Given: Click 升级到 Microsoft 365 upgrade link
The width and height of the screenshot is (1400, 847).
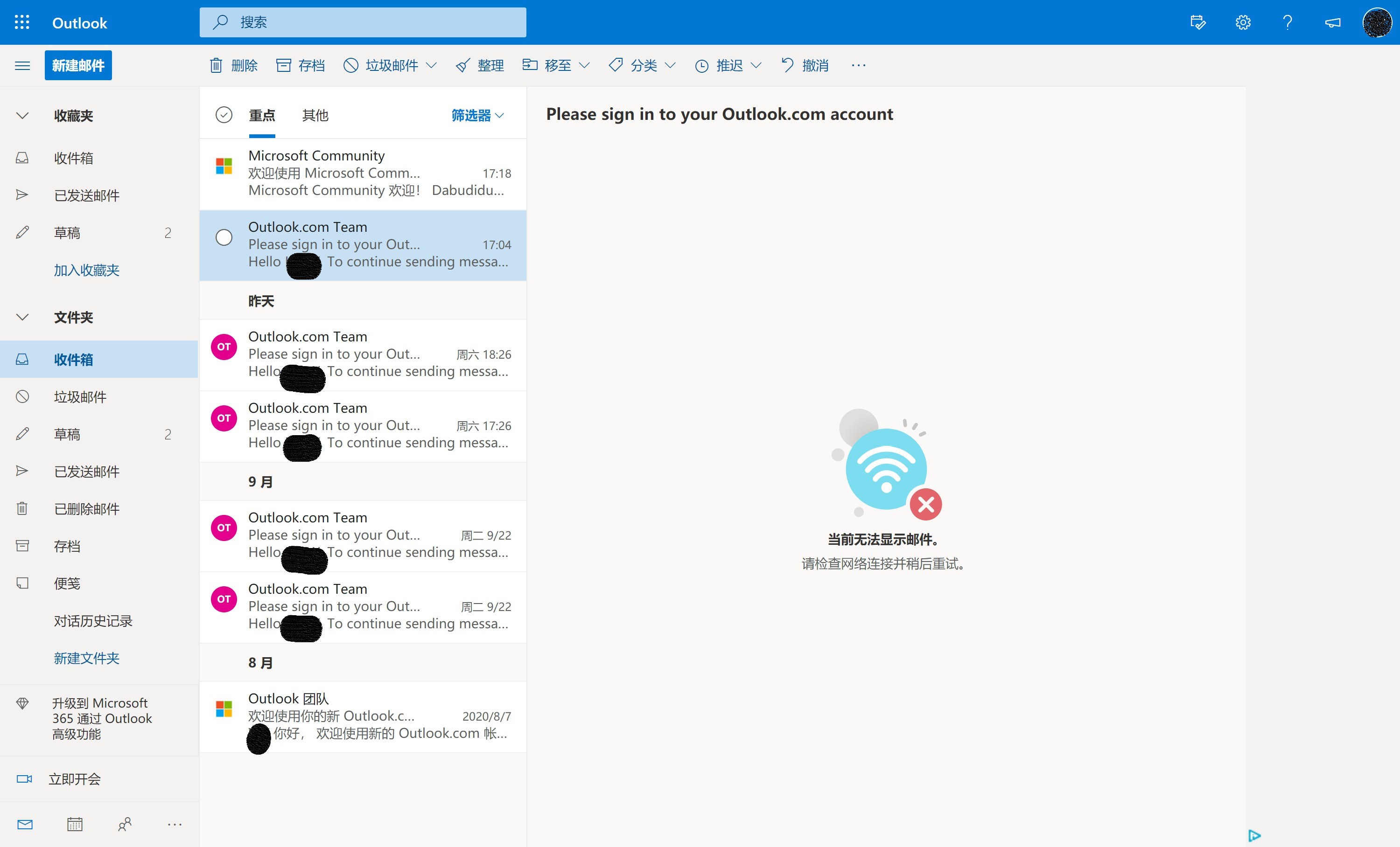Looking at the screenshot, I should click(x=102, y=719).
